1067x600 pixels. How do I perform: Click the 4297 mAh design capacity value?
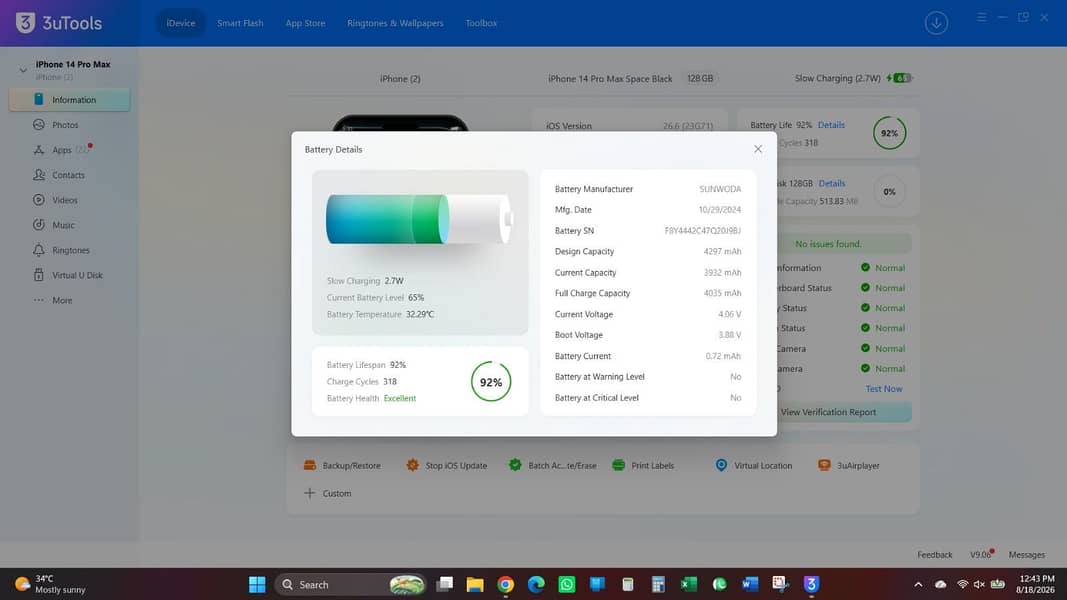pos(722,252)
